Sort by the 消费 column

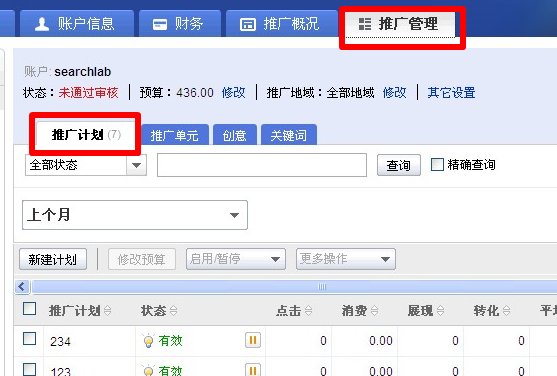(360, 311)
